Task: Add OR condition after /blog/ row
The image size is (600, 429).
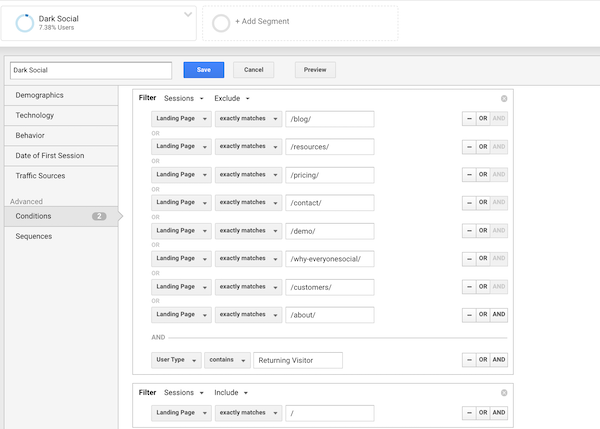Action: point(483,119)
